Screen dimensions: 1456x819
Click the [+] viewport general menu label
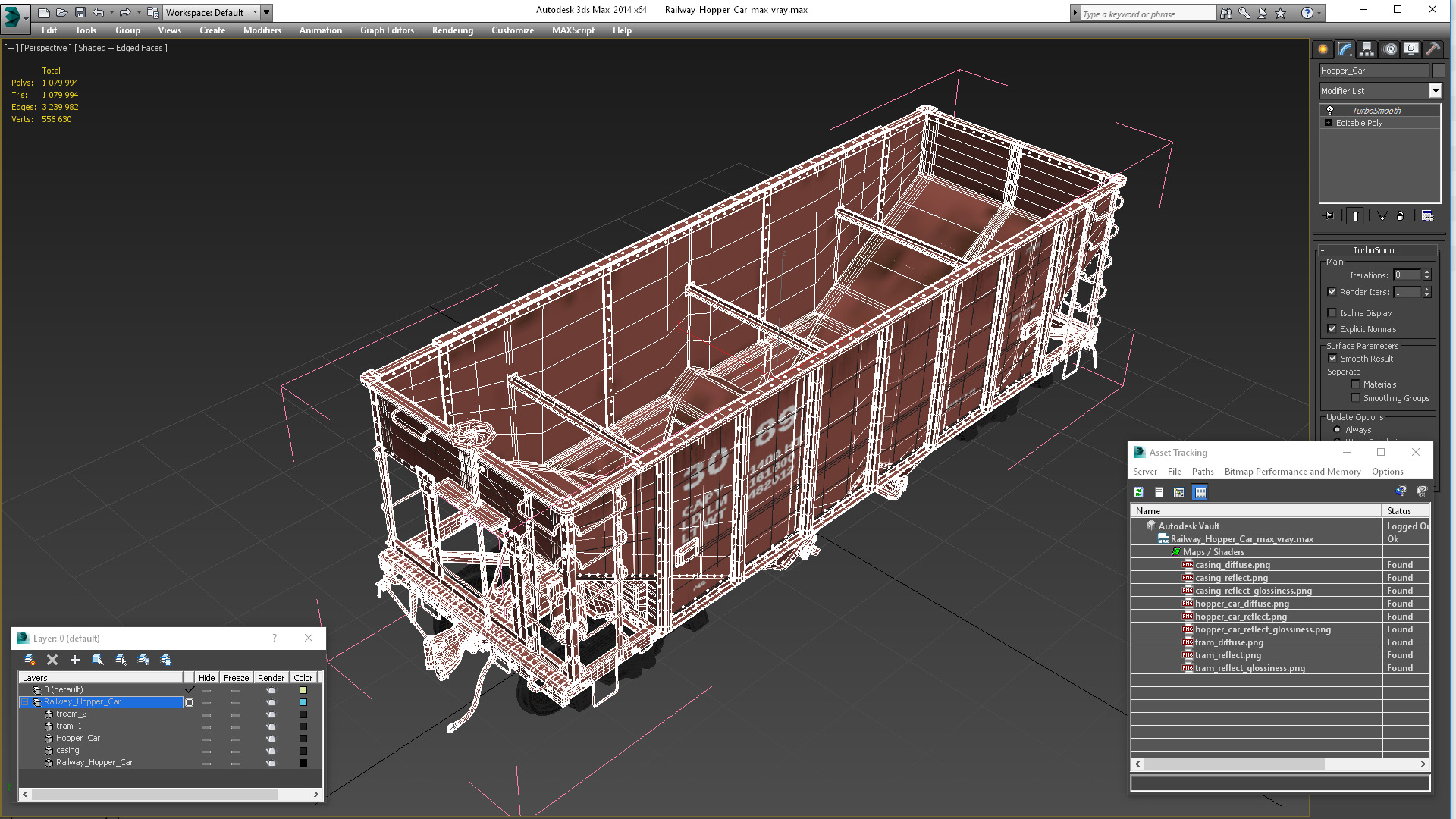point(11,48)
